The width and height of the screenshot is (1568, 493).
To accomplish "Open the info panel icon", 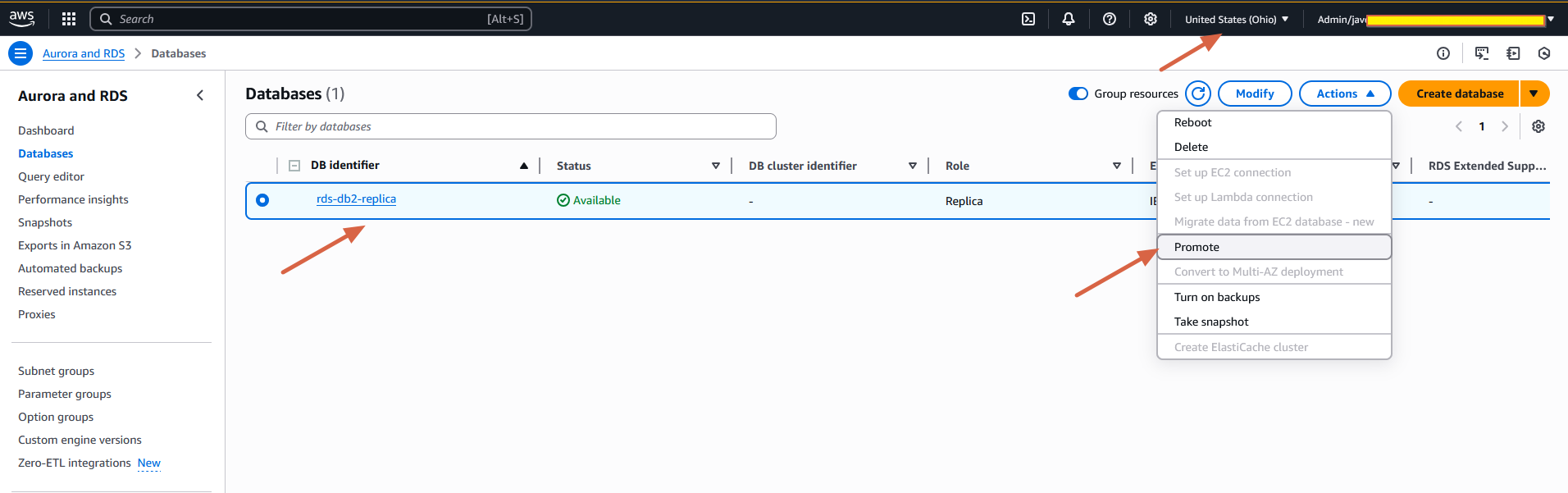I will tap(1443, 53).
